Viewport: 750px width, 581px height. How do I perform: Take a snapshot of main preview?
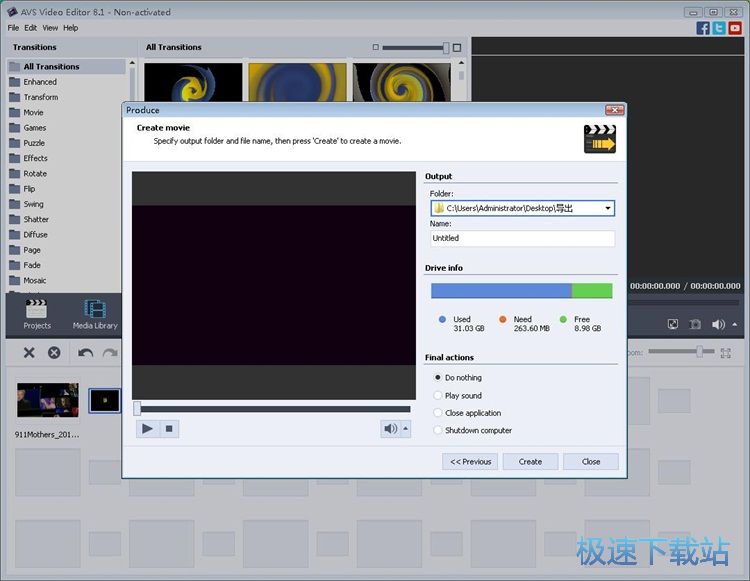[695, 324]
